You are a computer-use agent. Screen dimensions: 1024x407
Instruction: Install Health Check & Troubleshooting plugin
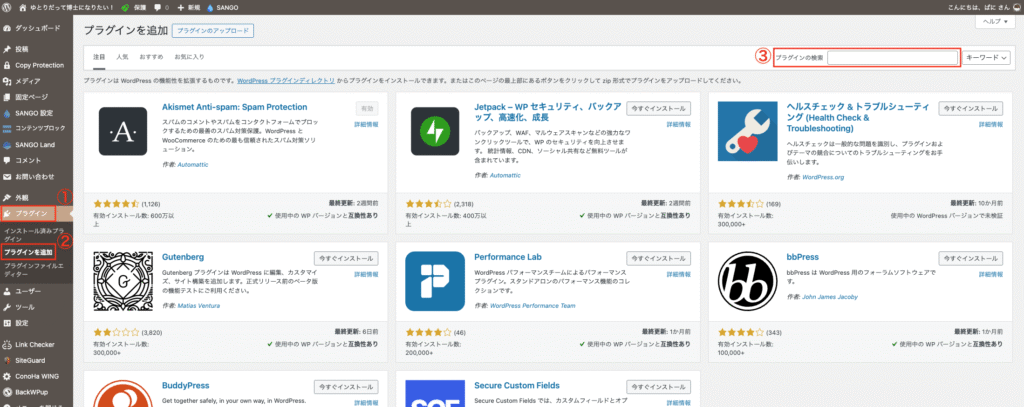point(970,108)
